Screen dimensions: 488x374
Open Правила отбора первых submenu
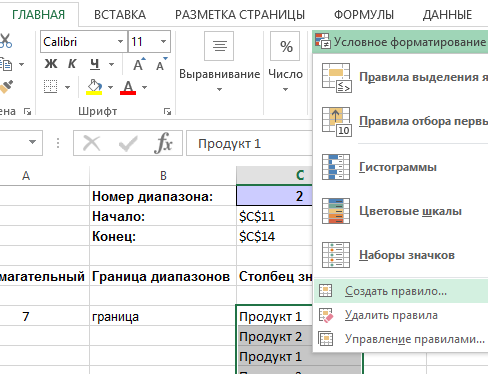click(x=401, y=121)
